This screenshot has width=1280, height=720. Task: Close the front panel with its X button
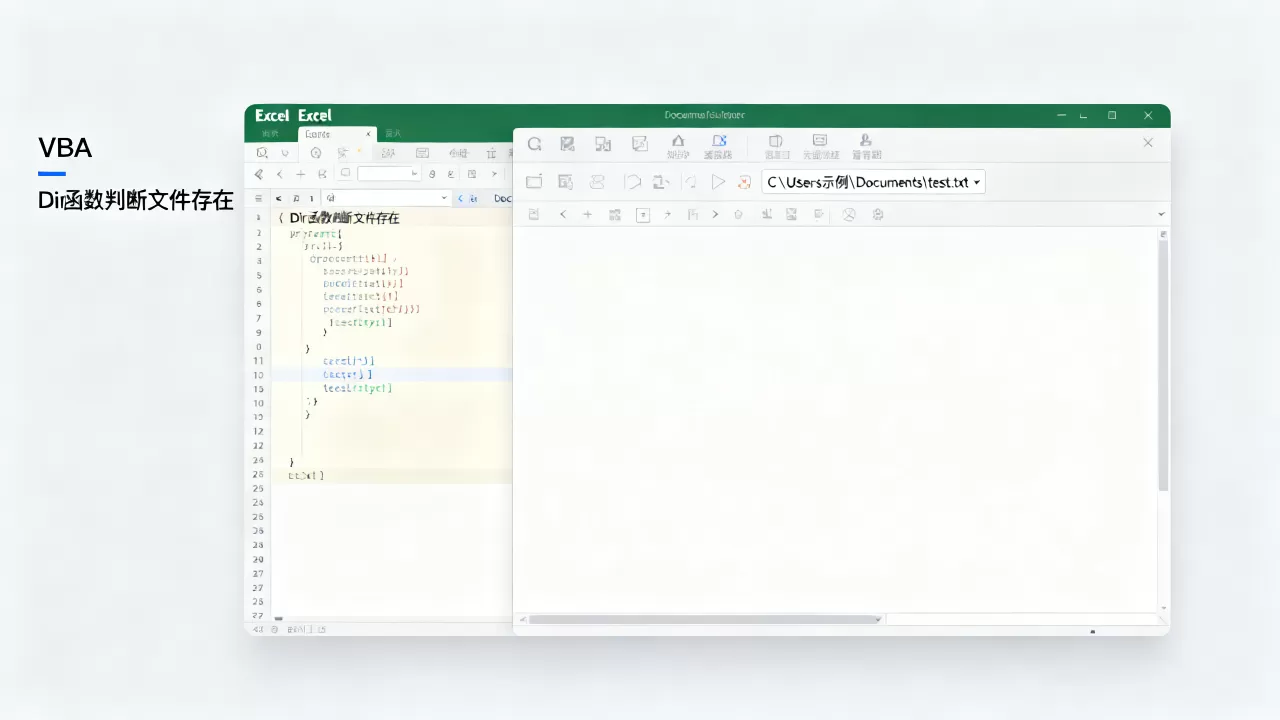tap(1148, 143)
